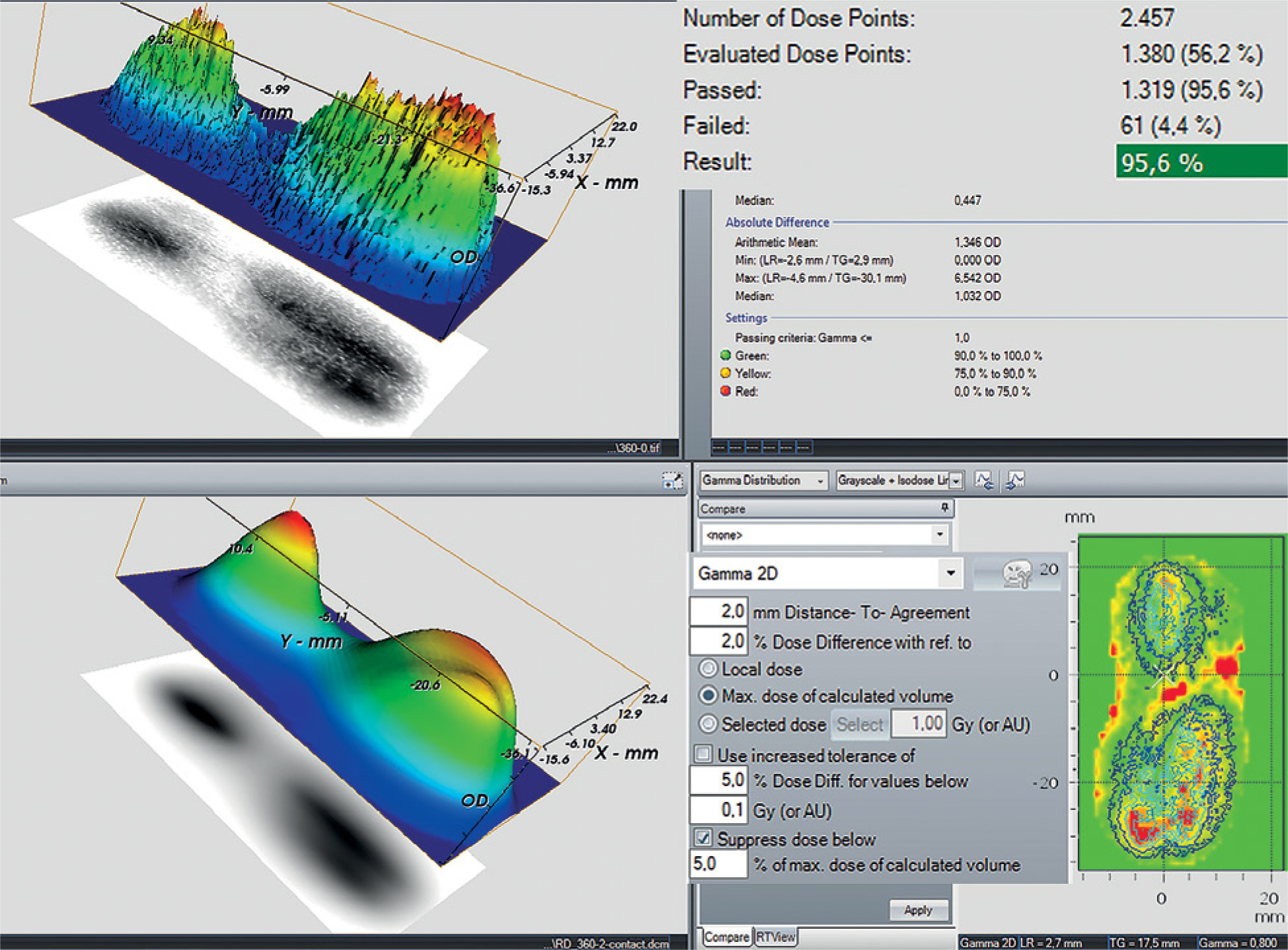Open the Gamma 2D method dropdown
Image resolution: width=1288 pixels, height=950 pixels.
(950, 573)
